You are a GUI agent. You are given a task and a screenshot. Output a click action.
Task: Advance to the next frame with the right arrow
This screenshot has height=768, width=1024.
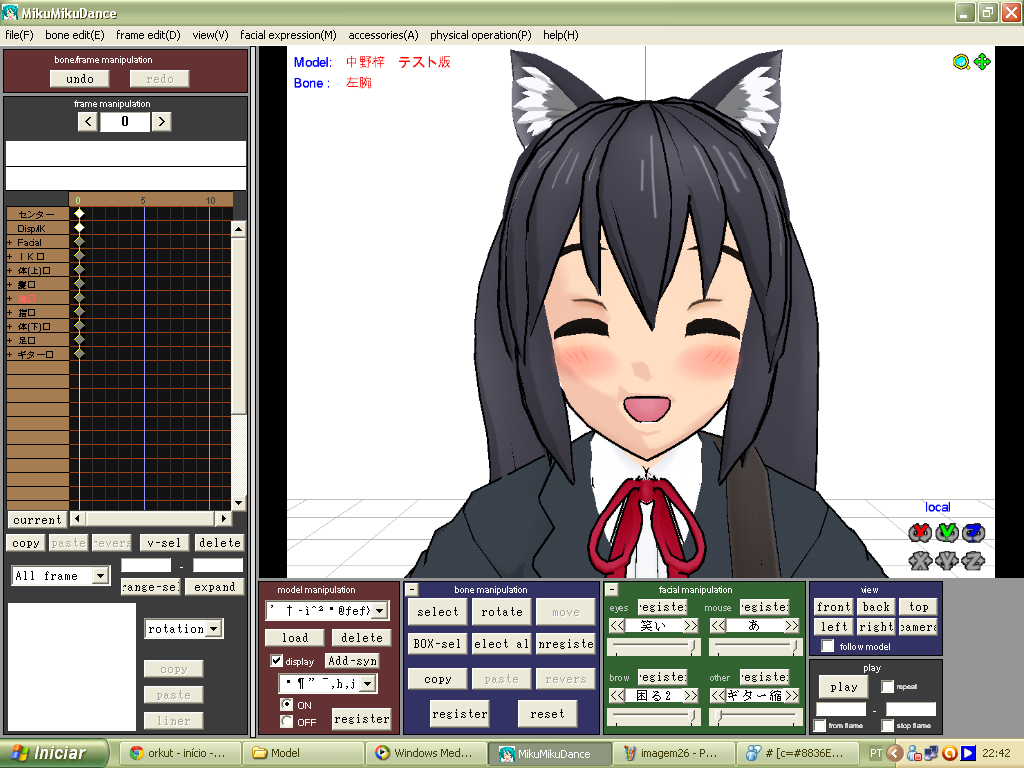[x=161, y=121]
